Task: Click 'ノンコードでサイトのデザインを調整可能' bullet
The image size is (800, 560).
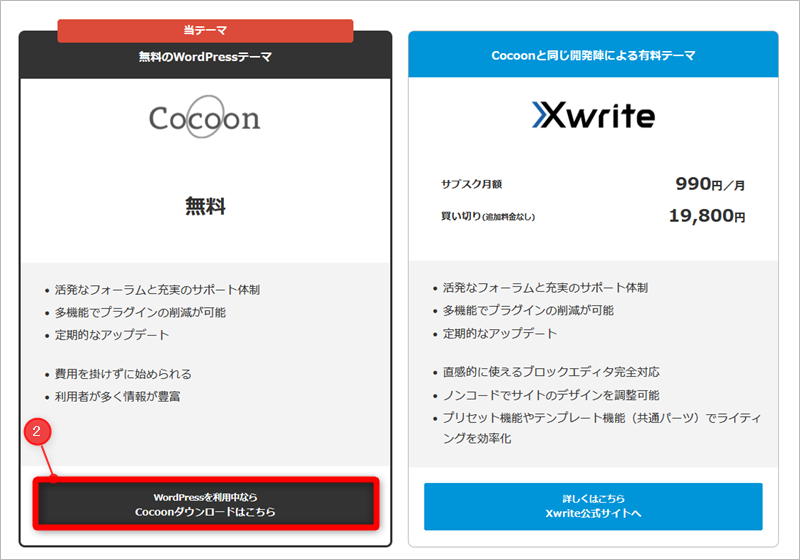Action: point(551,395)
